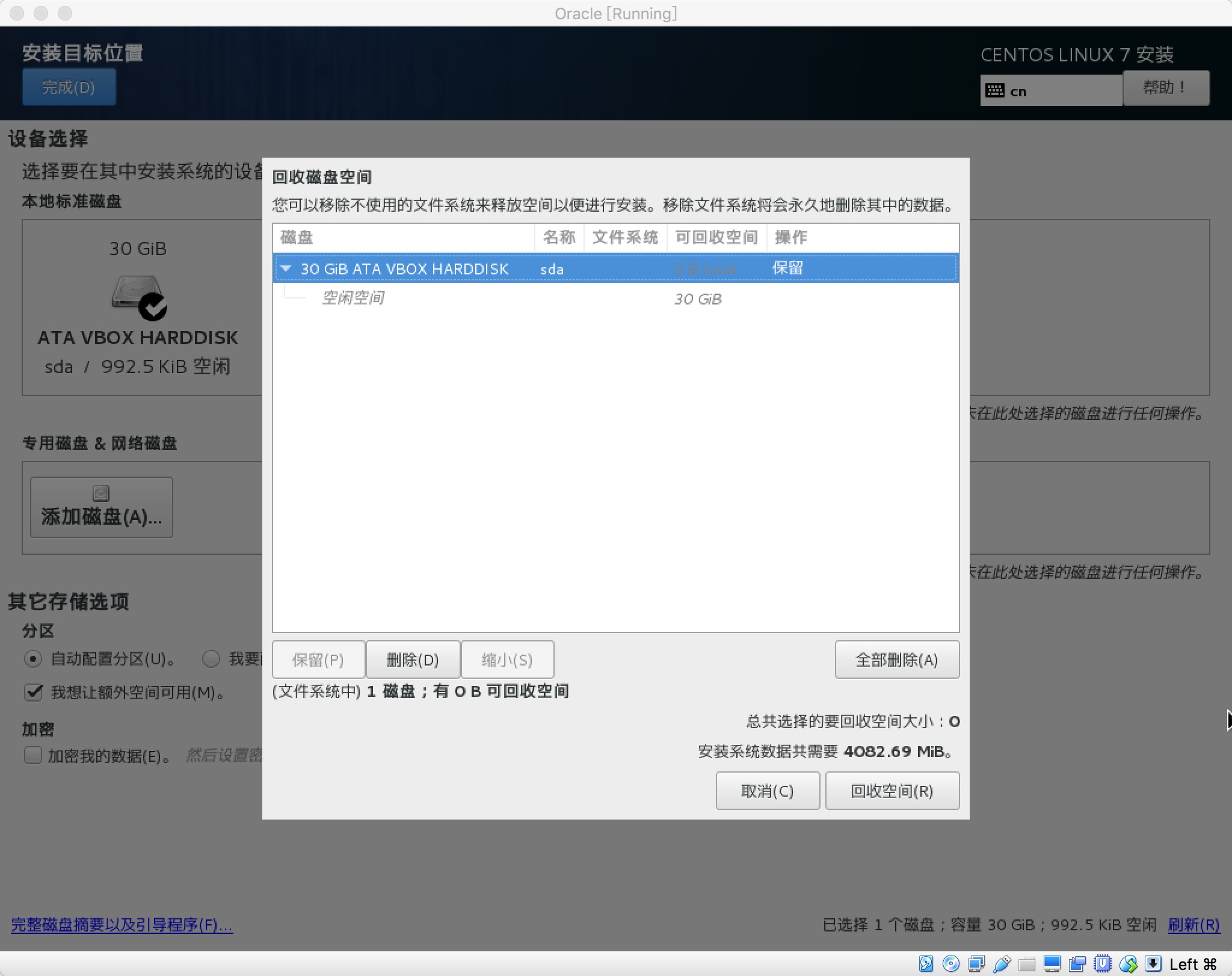This screenshot has height=976, width=1232.
Task: Sort by the 操作 column header
Action: pyautogui.click(x=863, y=237)
